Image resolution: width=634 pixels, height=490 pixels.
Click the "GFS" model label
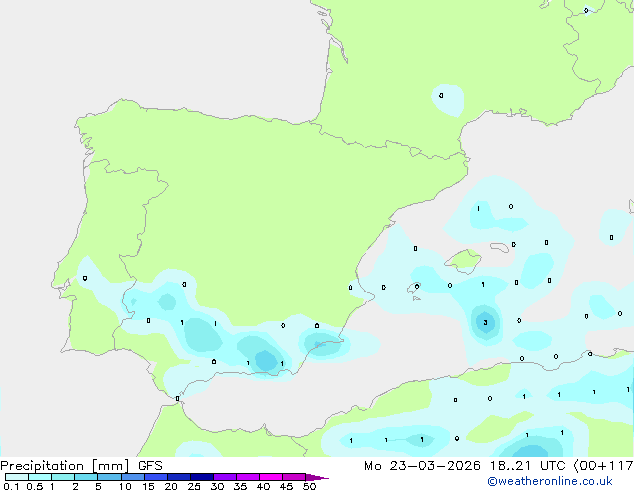tap(150, 466)
